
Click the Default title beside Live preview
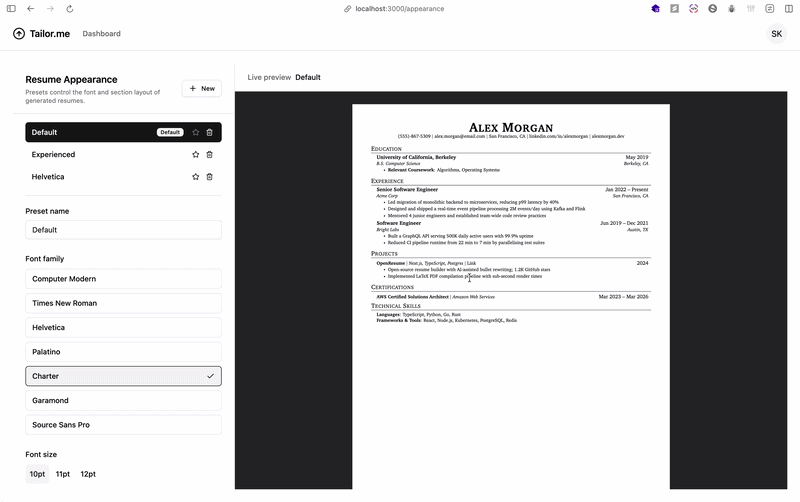point(308,78)
